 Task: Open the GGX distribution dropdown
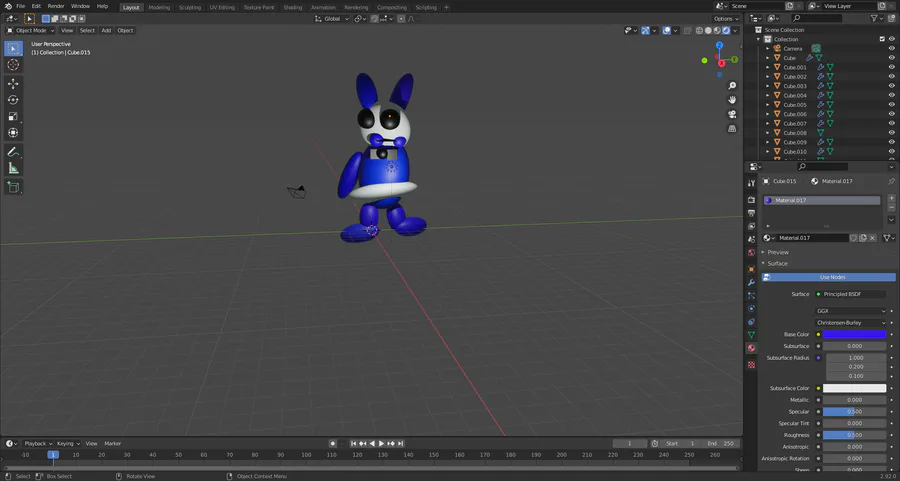(x=851, y=311)
